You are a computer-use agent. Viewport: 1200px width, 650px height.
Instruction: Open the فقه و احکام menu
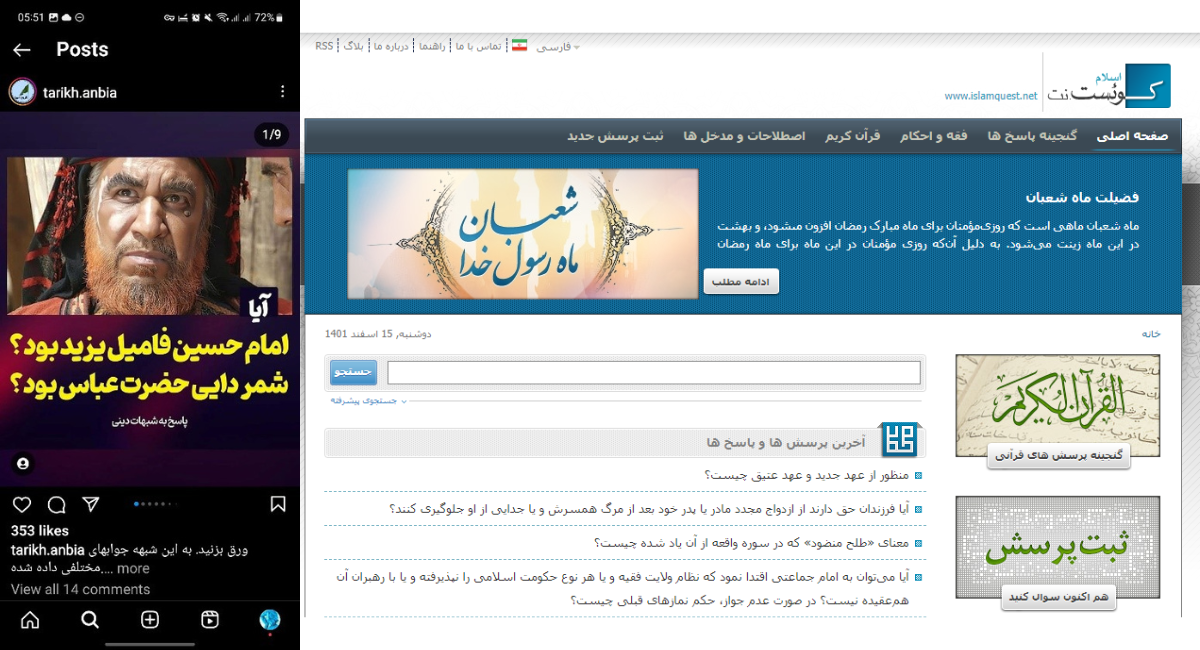(933, 136)
